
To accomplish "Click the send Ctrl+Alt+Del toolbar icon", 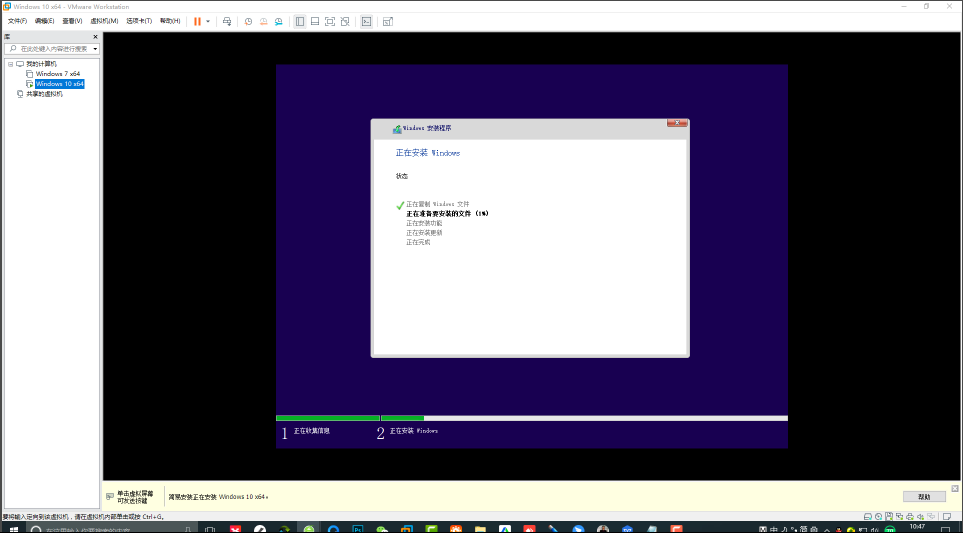I will (x=227, y=21).
